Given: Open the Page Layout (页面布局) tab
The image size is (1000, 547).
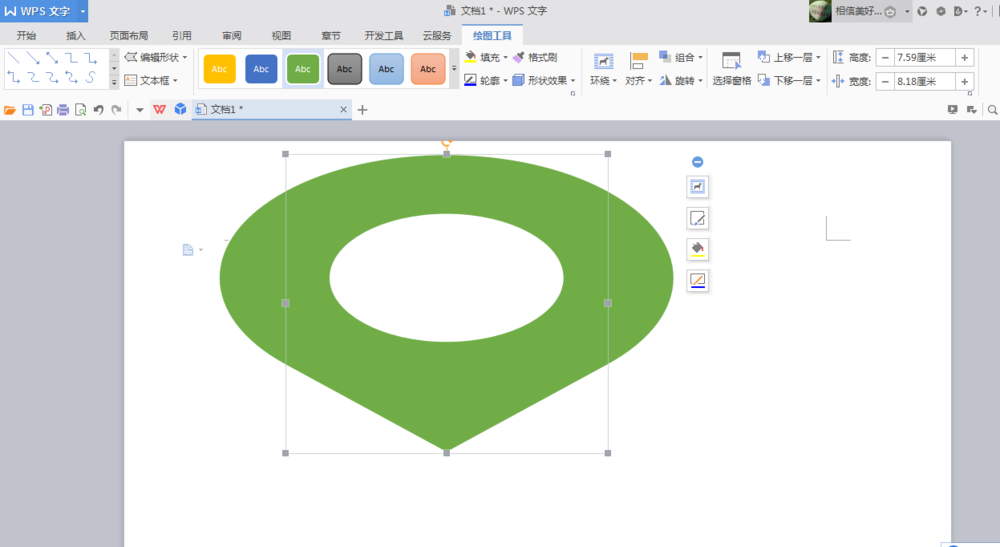Looking at the screenshot, I should coord(128,35).
